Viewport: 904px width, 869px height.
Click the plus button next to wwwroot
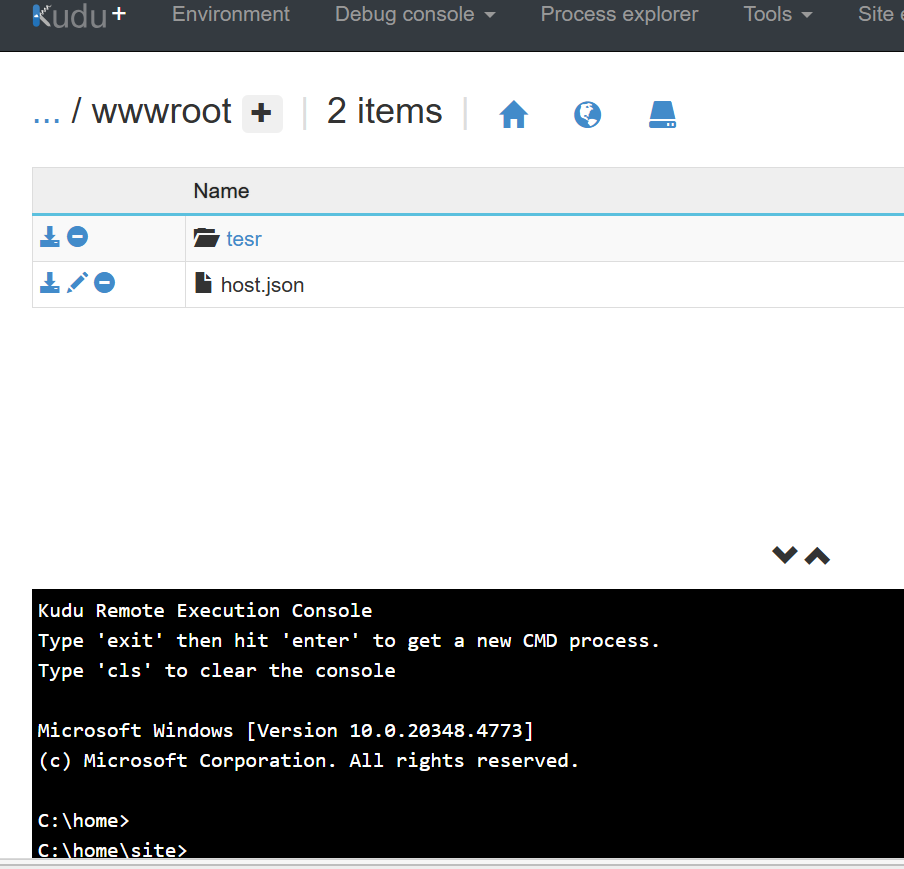[x=262, y=113]
